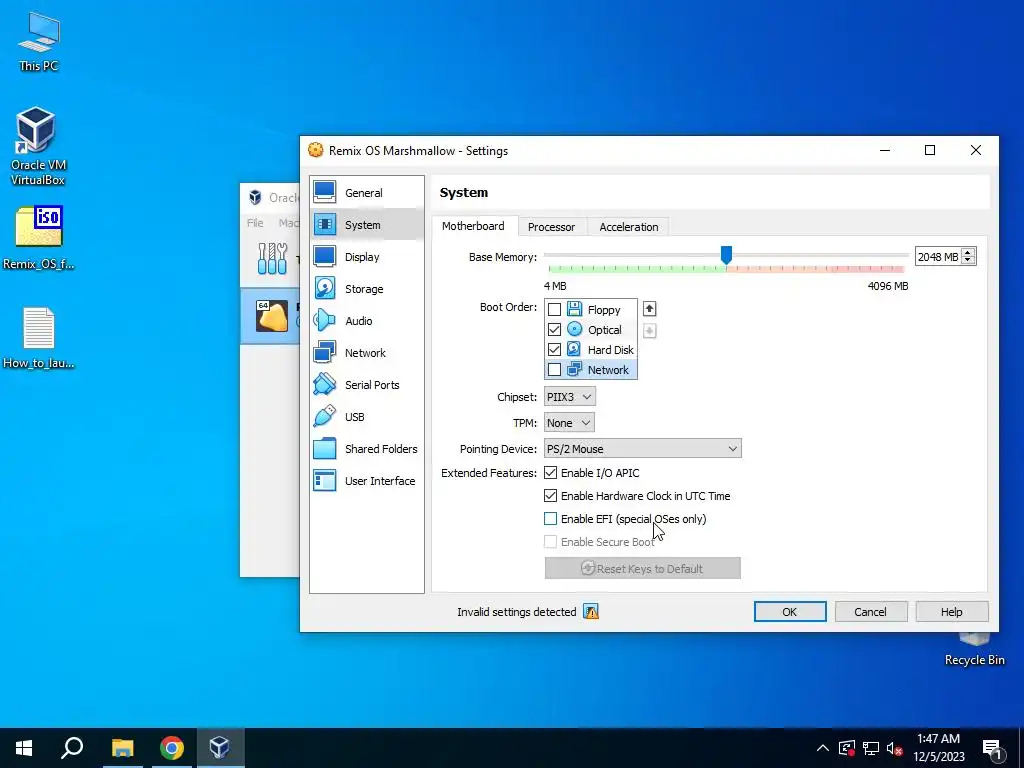Toggle Enable I/O APIC checkbox

tap(551, 473)
